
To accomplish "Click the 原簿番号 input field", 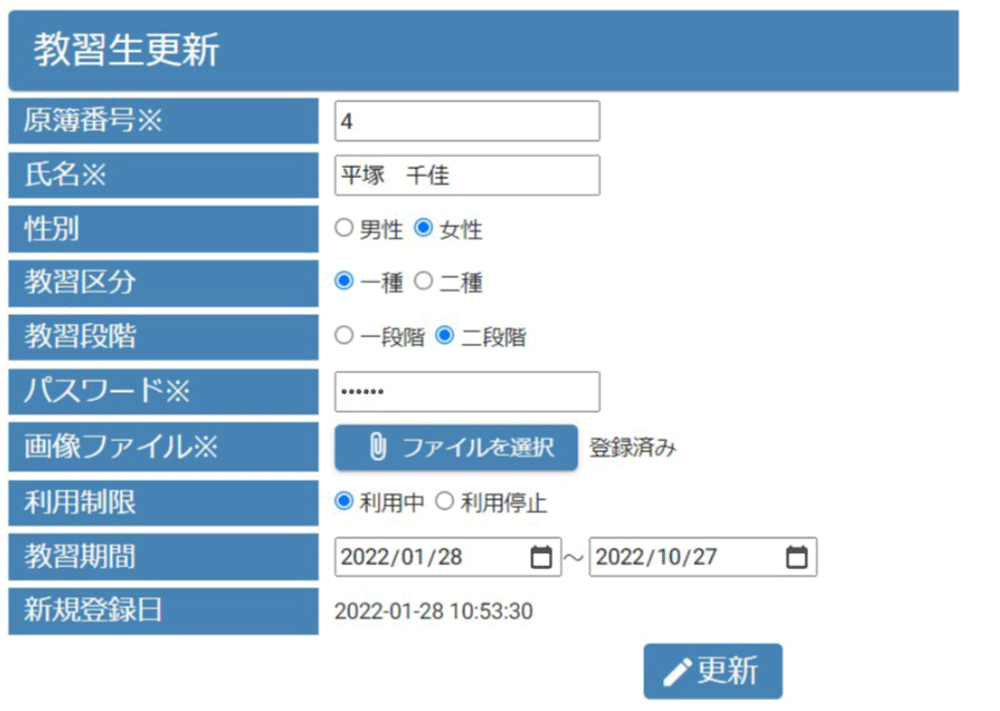I will click(x=467, y=121).
